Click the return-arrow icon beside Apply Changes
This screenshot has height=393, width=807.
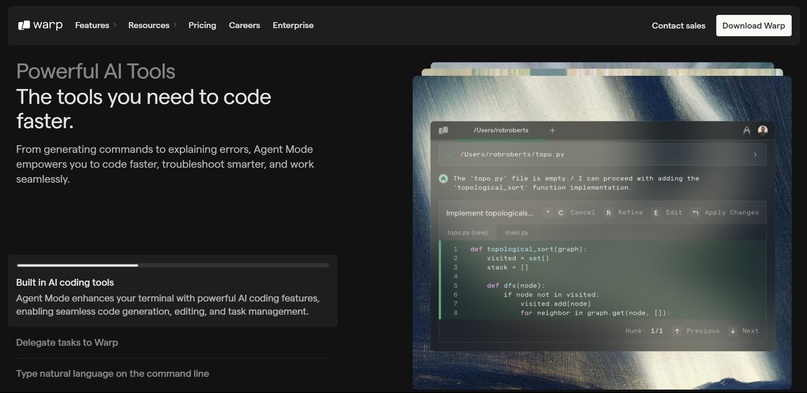pyautogui.click(x=695, y=212)
